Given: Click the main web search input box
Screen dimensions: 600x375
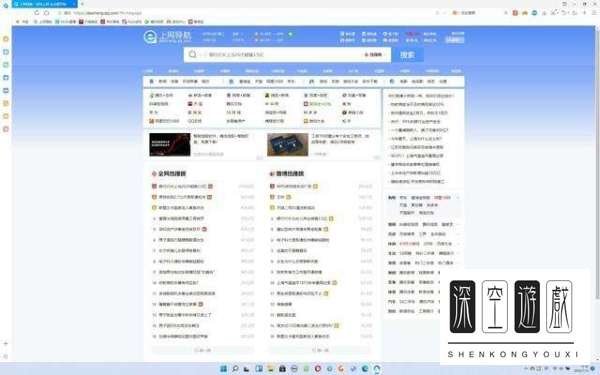Looking at the screenshot, I should click(287, 55).
